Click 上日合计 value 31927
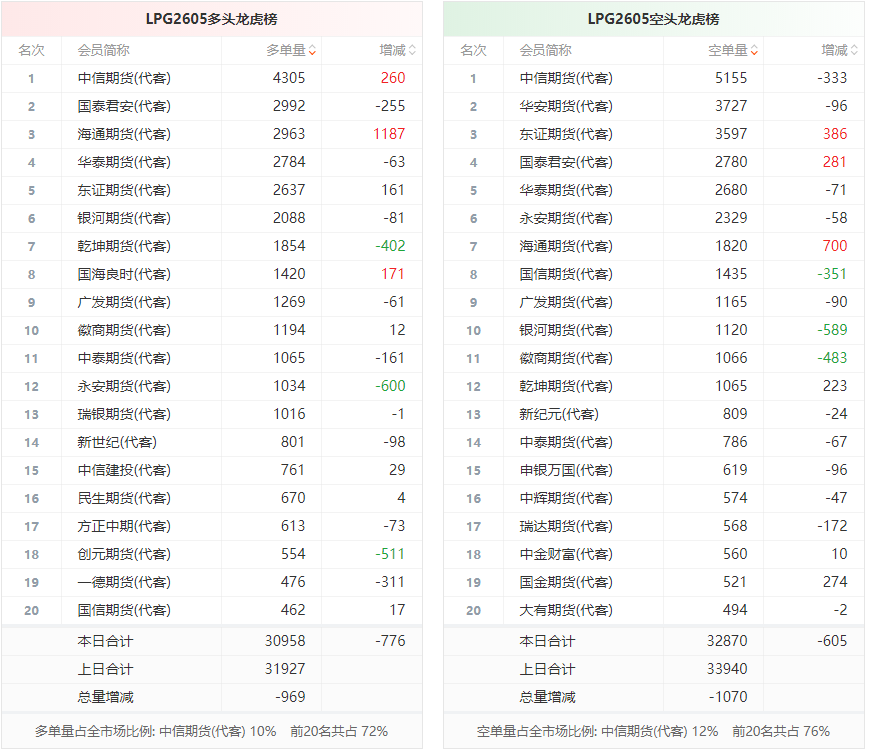The width and height of the screenshot is (872, 752). (285, 669)
